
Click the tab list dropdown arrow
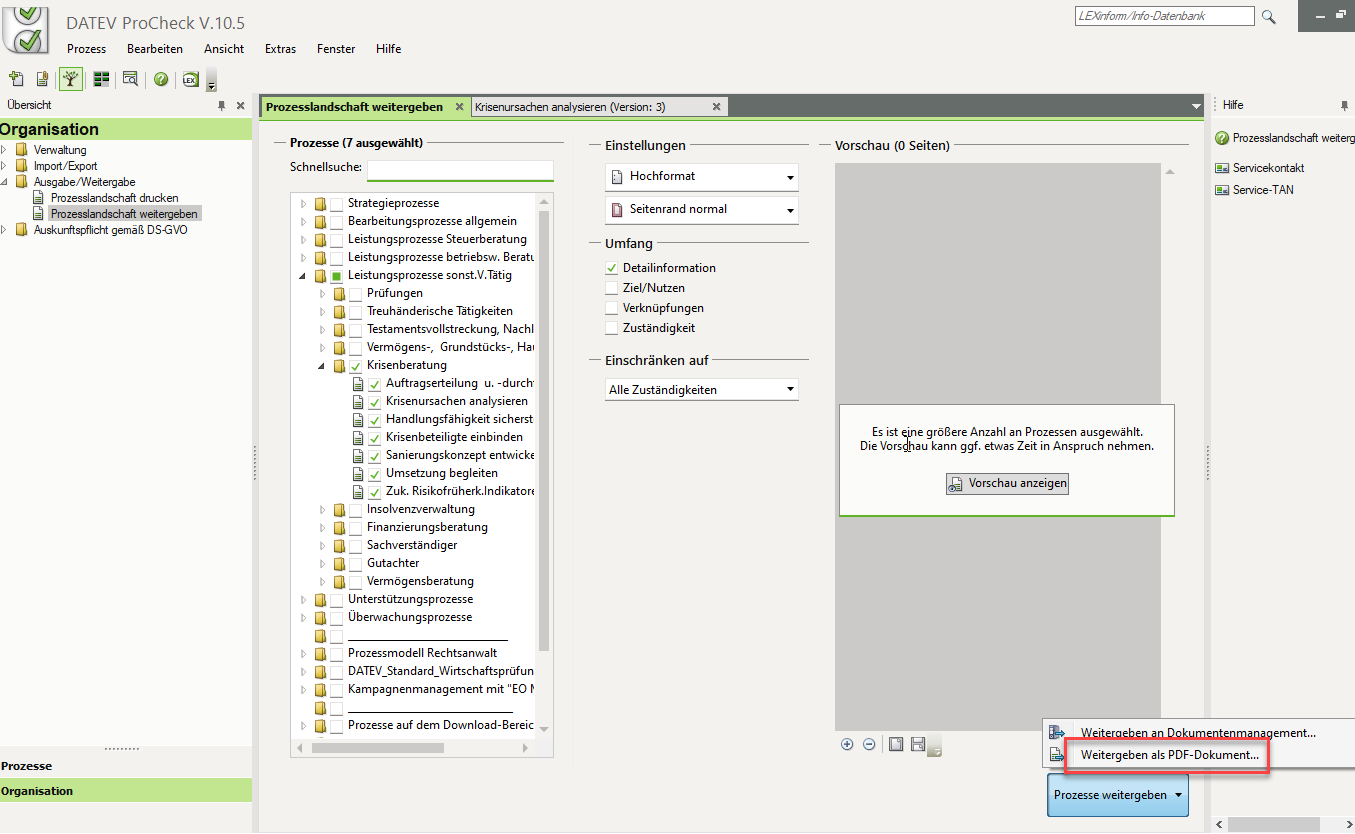[1196, 107]
